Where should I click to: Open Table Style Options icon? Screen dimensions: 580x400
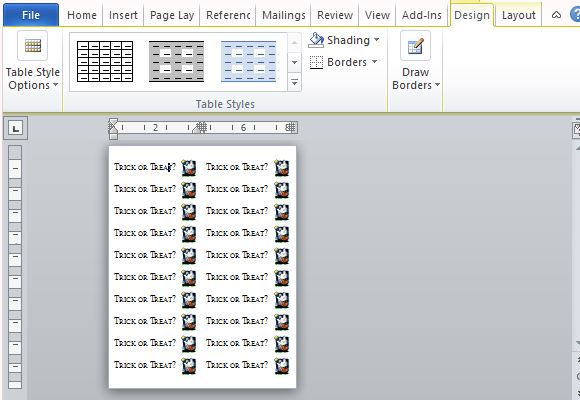click(x=33, y=46)
